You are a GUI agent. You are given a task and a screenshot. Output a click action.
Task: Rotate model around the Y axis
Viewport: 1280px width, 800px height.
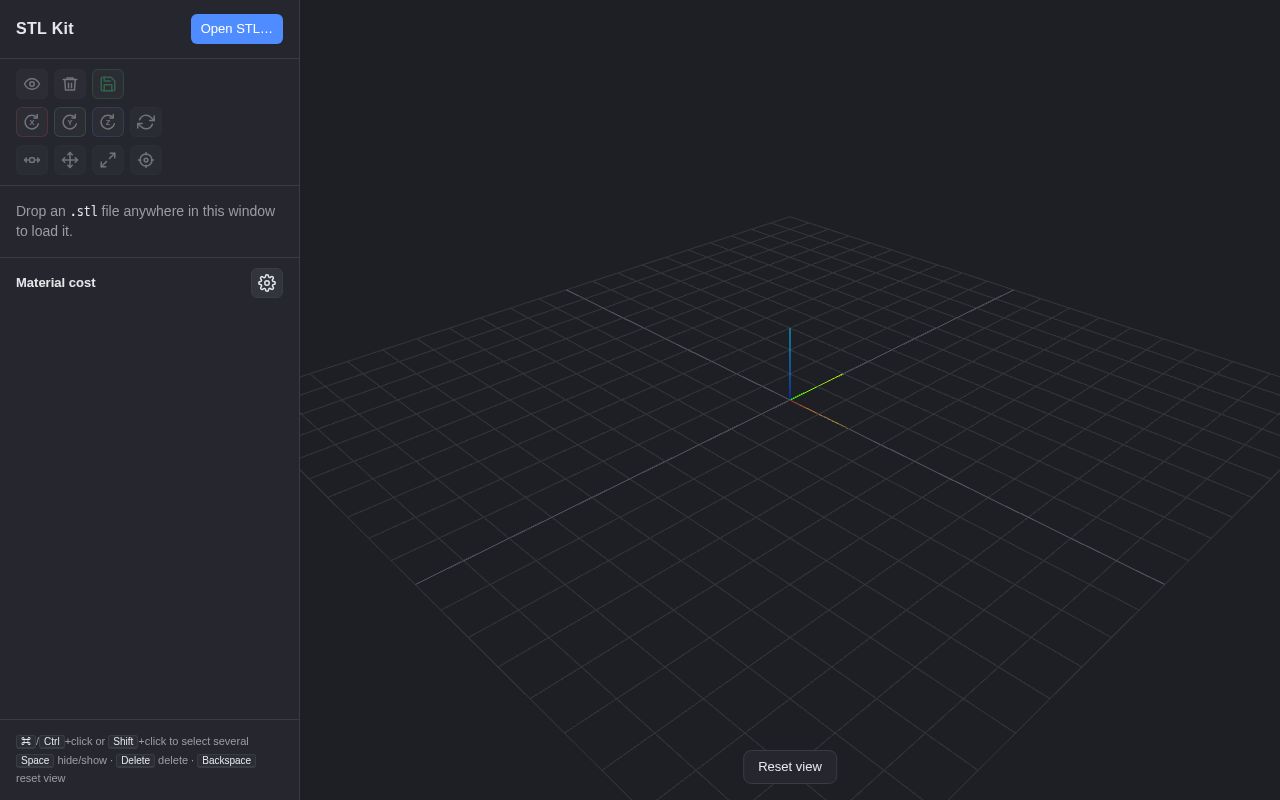[x=70, y=122]
